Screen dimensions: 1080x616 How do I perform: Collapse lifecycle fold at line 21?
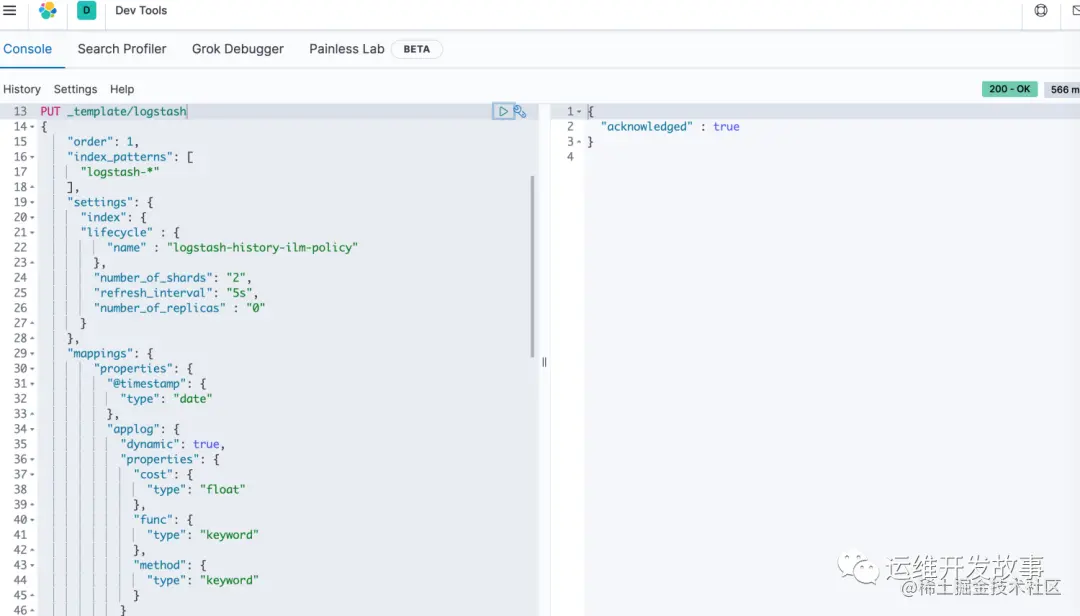(x=32, y=233)
